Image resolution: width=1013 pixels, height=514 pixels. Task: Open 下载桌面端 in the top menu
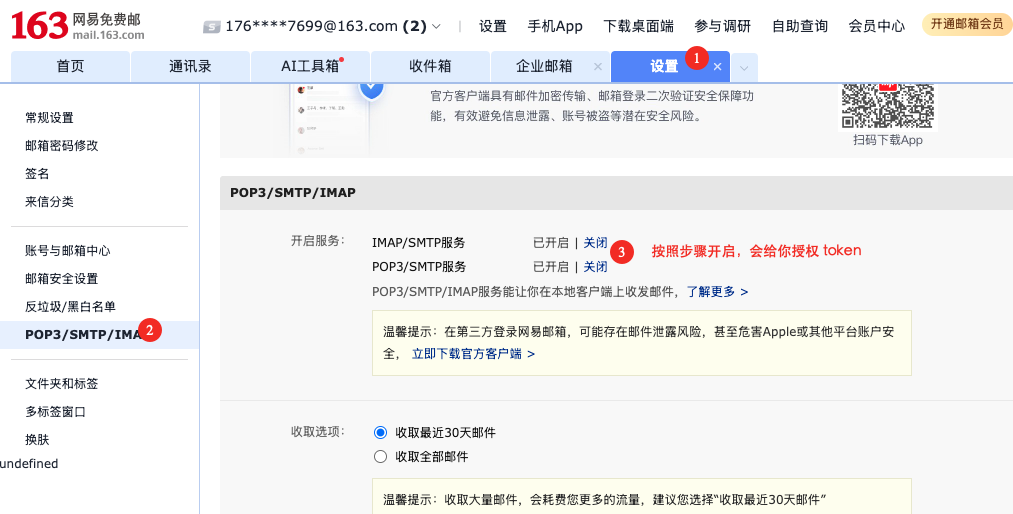pyautogui.click(x=638, y=27)
